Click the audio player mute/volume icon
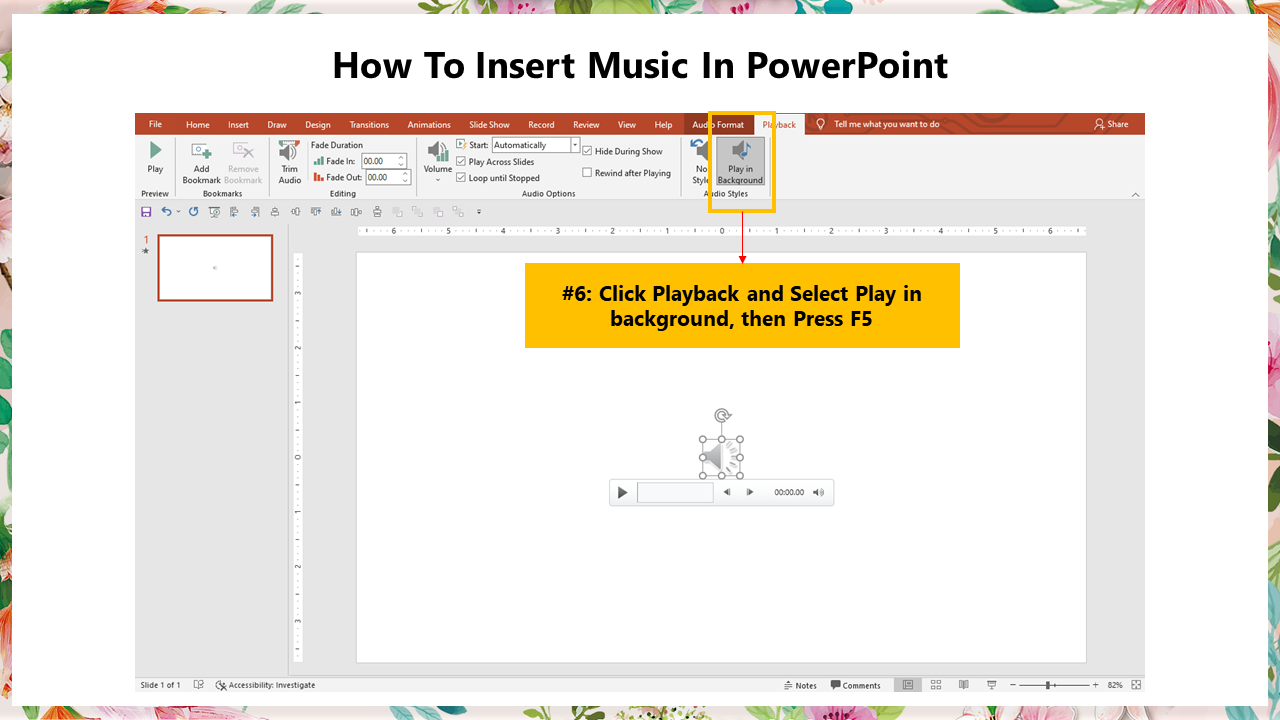1280x720 pixels. (818, 492)
